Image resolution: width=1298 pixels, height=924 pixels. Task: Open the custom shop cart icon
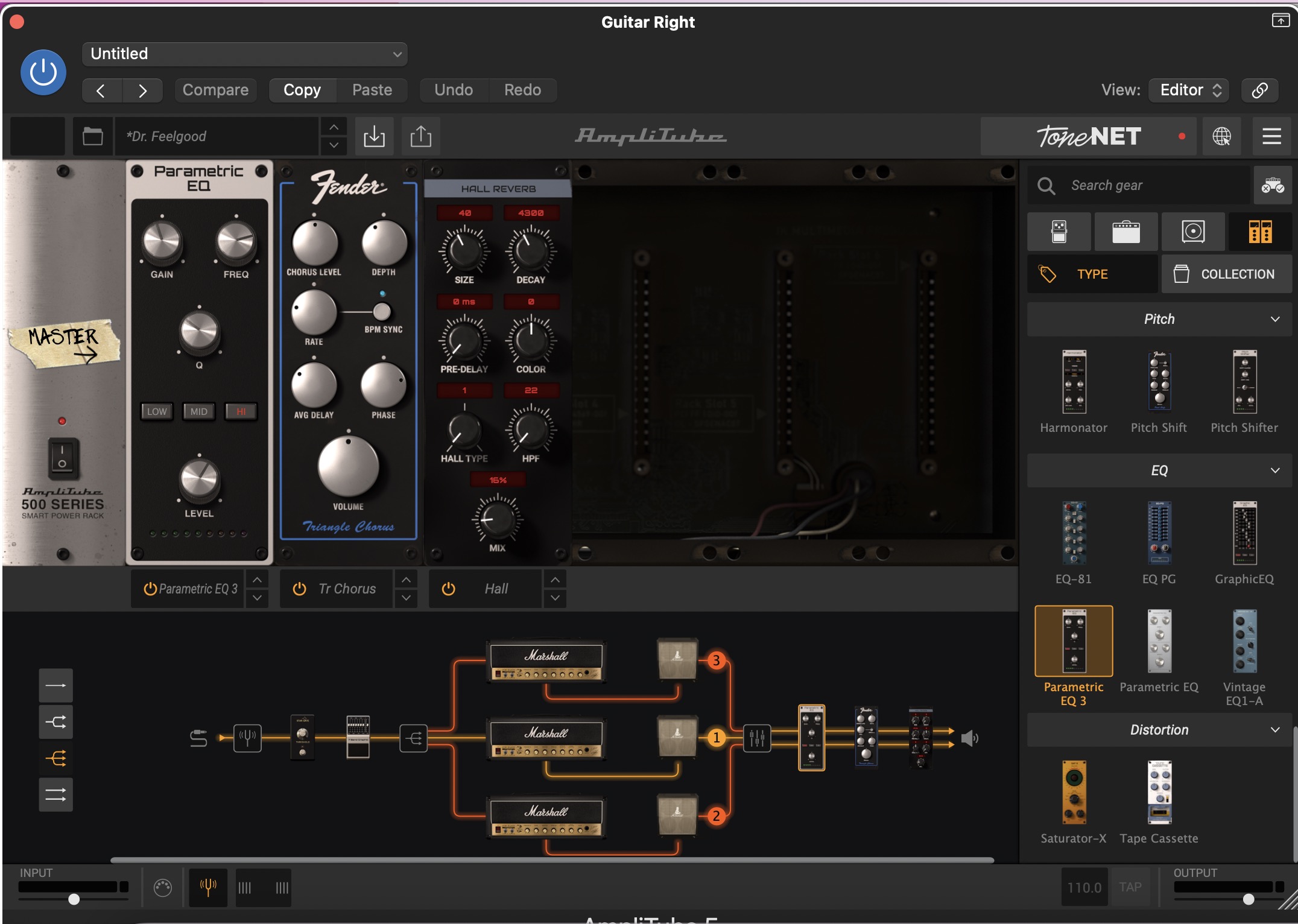(1273, 185)
